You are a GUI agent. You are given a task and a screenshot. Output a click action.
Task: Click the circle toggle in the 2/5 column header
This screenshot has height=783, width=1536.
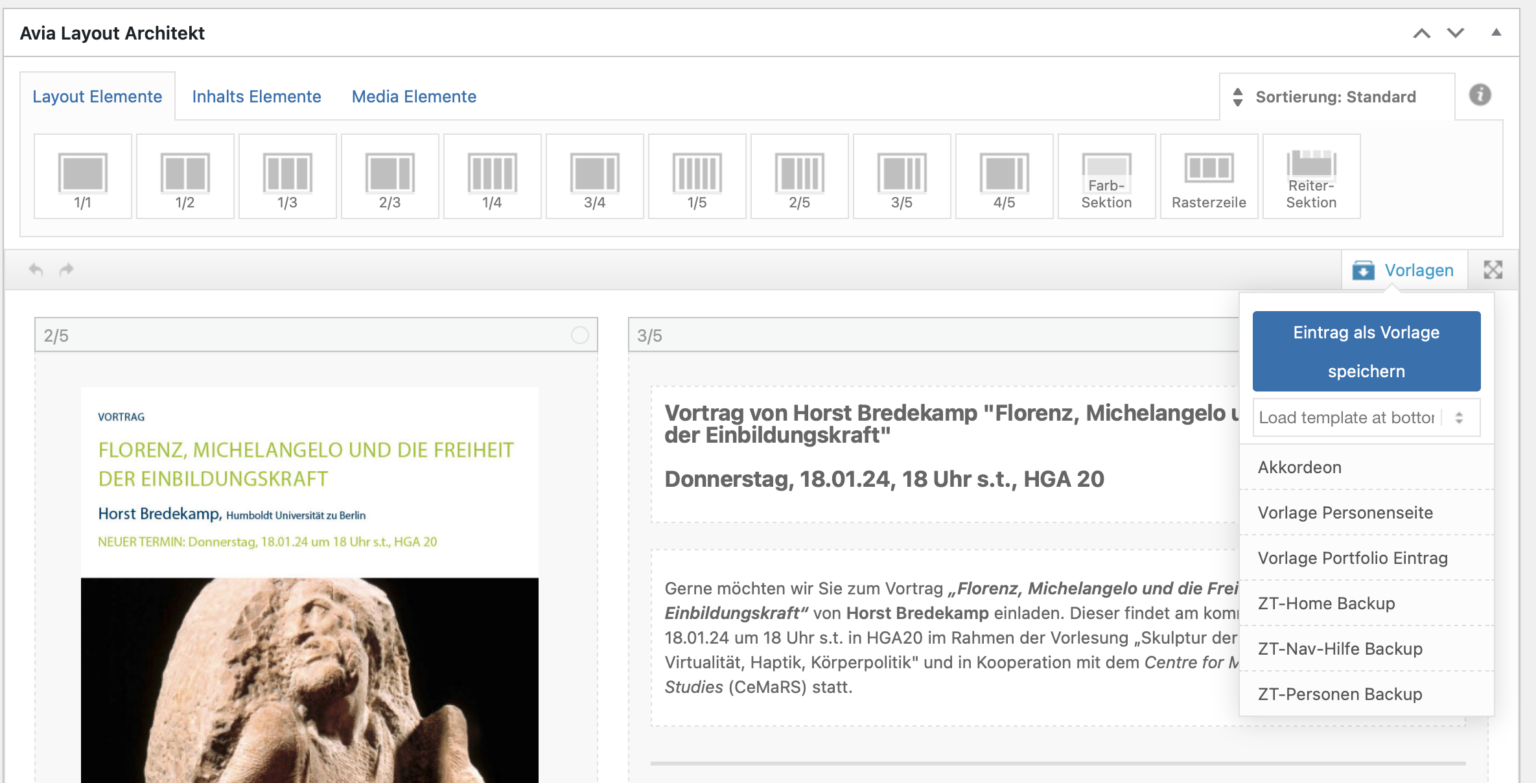pyautogui.click(x=580, y=335)
